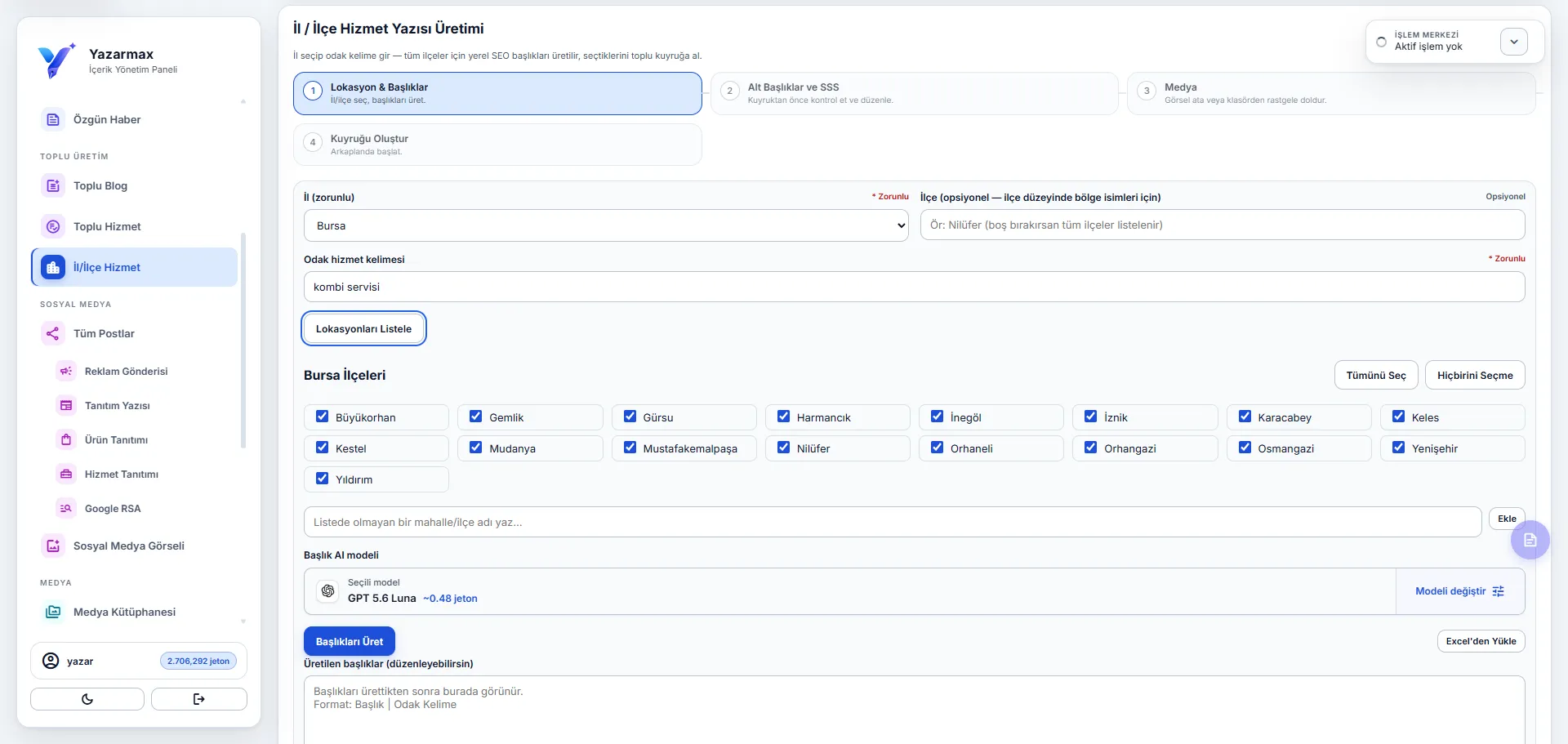1568x744 pixels.
Task: Click the 2.706,292 jeton balance badge
Action: (x=198, y=661)
